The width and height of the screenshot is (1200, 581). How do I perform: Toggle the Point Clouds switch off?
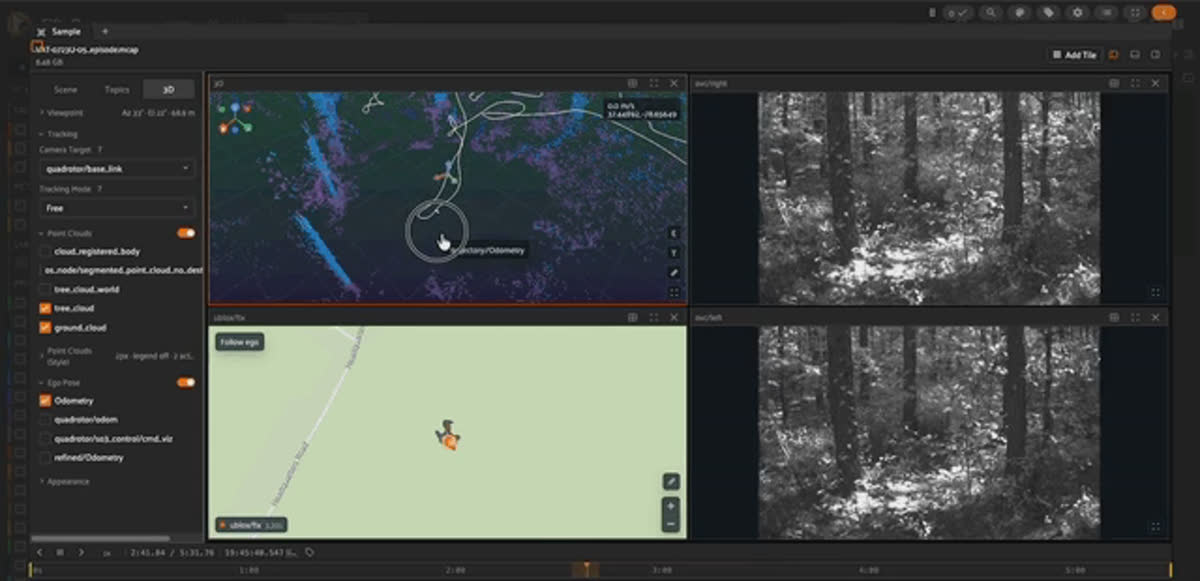(x=186, y=233)
